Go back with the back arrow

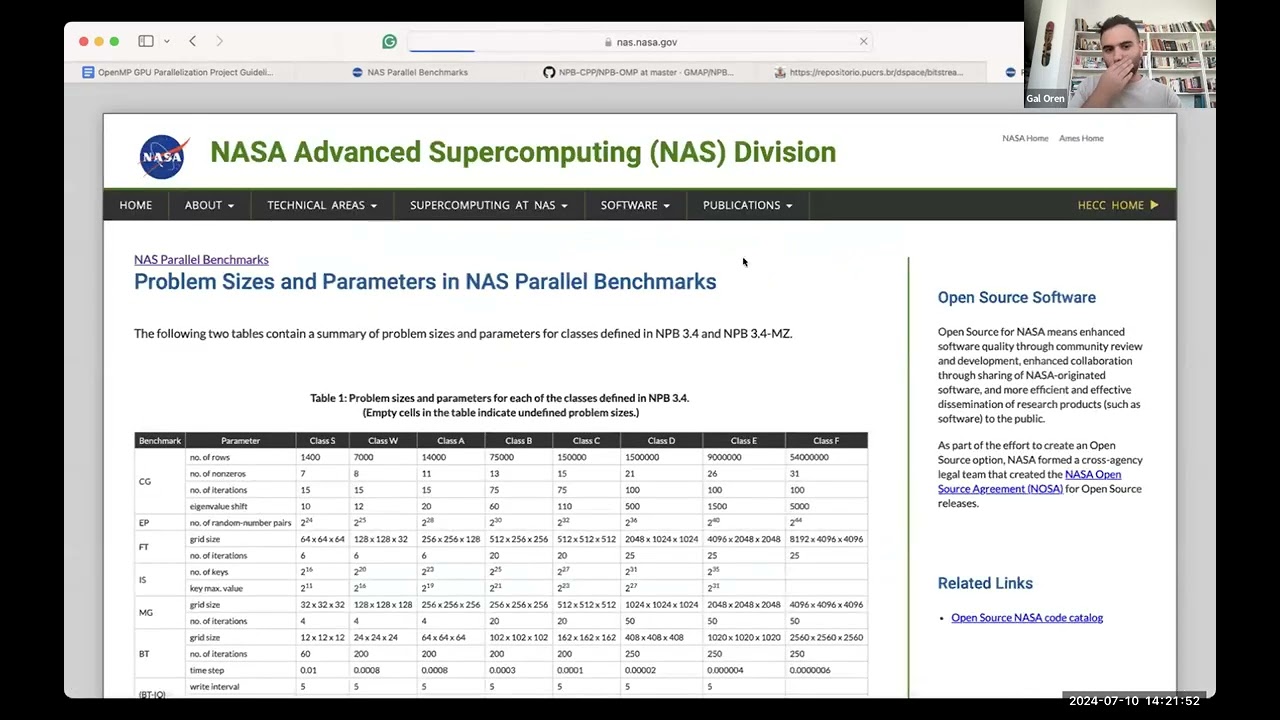(x=192, y=41)
